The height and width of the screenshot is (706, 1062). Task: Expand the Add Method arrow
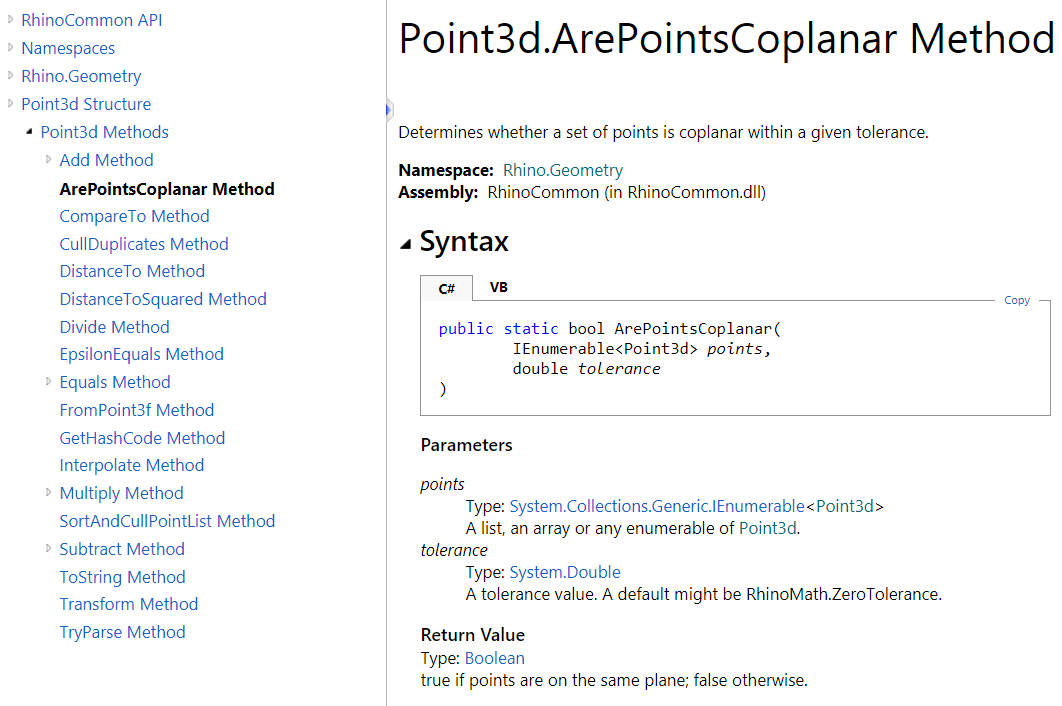49,160
